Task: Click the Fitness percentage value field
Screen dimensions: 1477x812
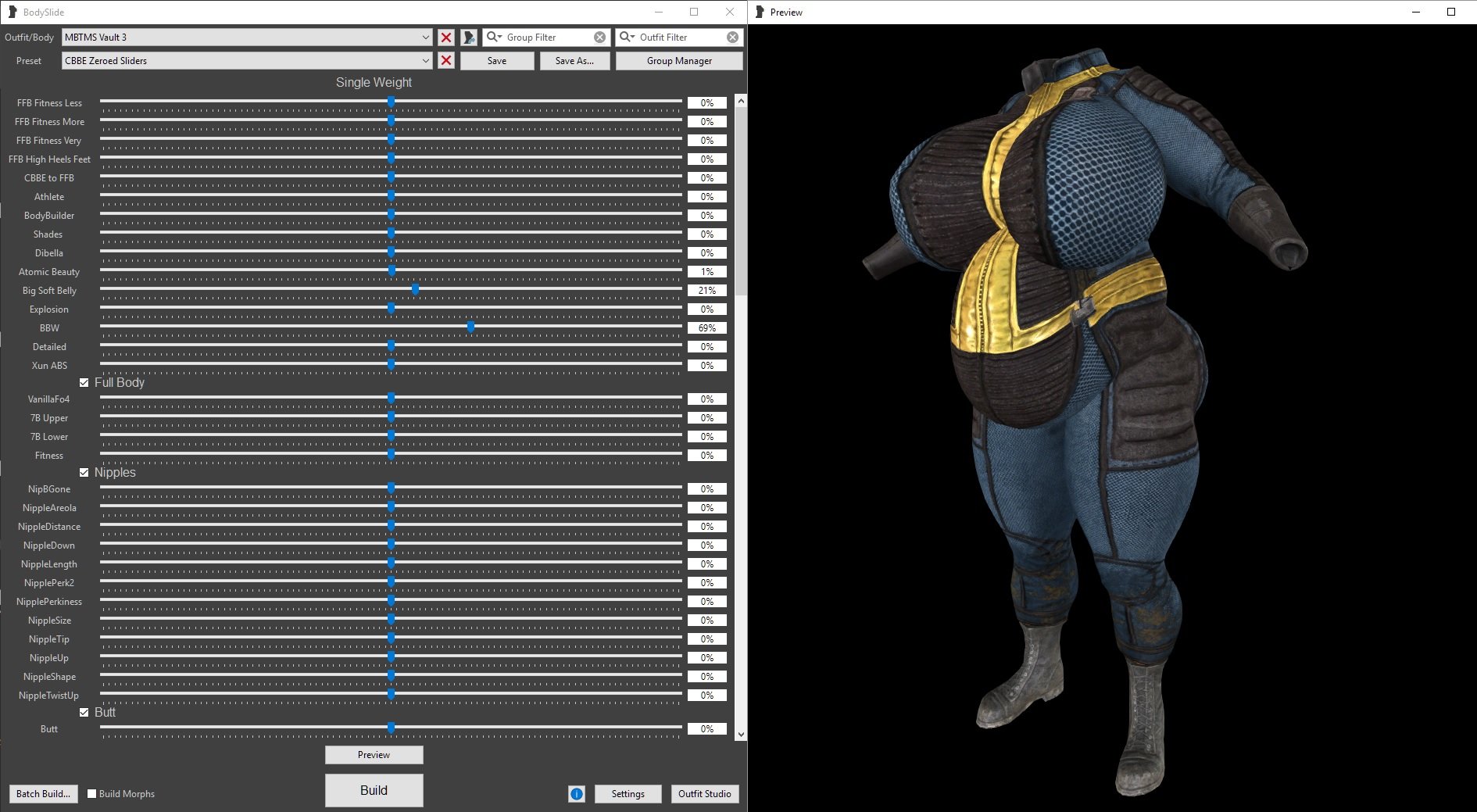Action: (x=707, y=456)
